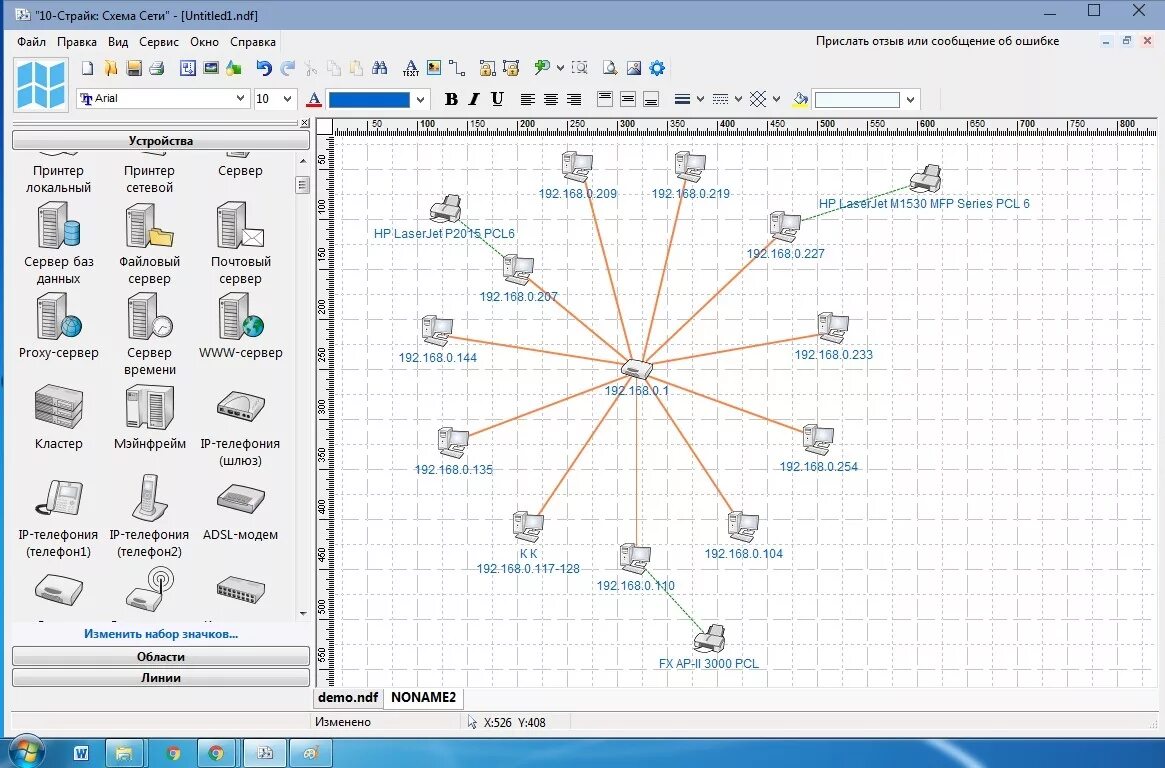Set vertical text alignment to middle
1165x768 pixels.
click(x=628, y=99)
